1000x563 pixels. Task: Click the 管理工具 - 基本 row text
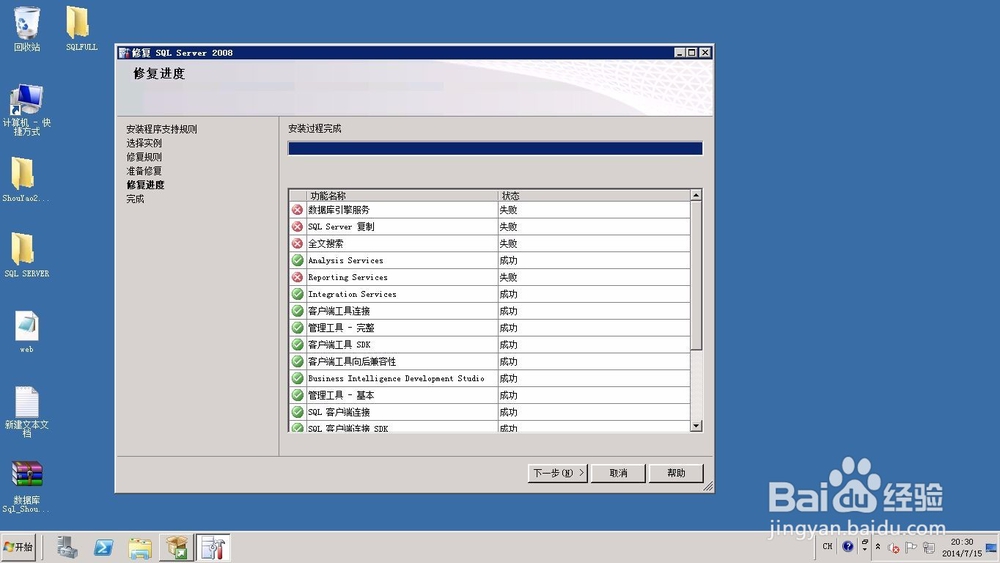(341, 395)
